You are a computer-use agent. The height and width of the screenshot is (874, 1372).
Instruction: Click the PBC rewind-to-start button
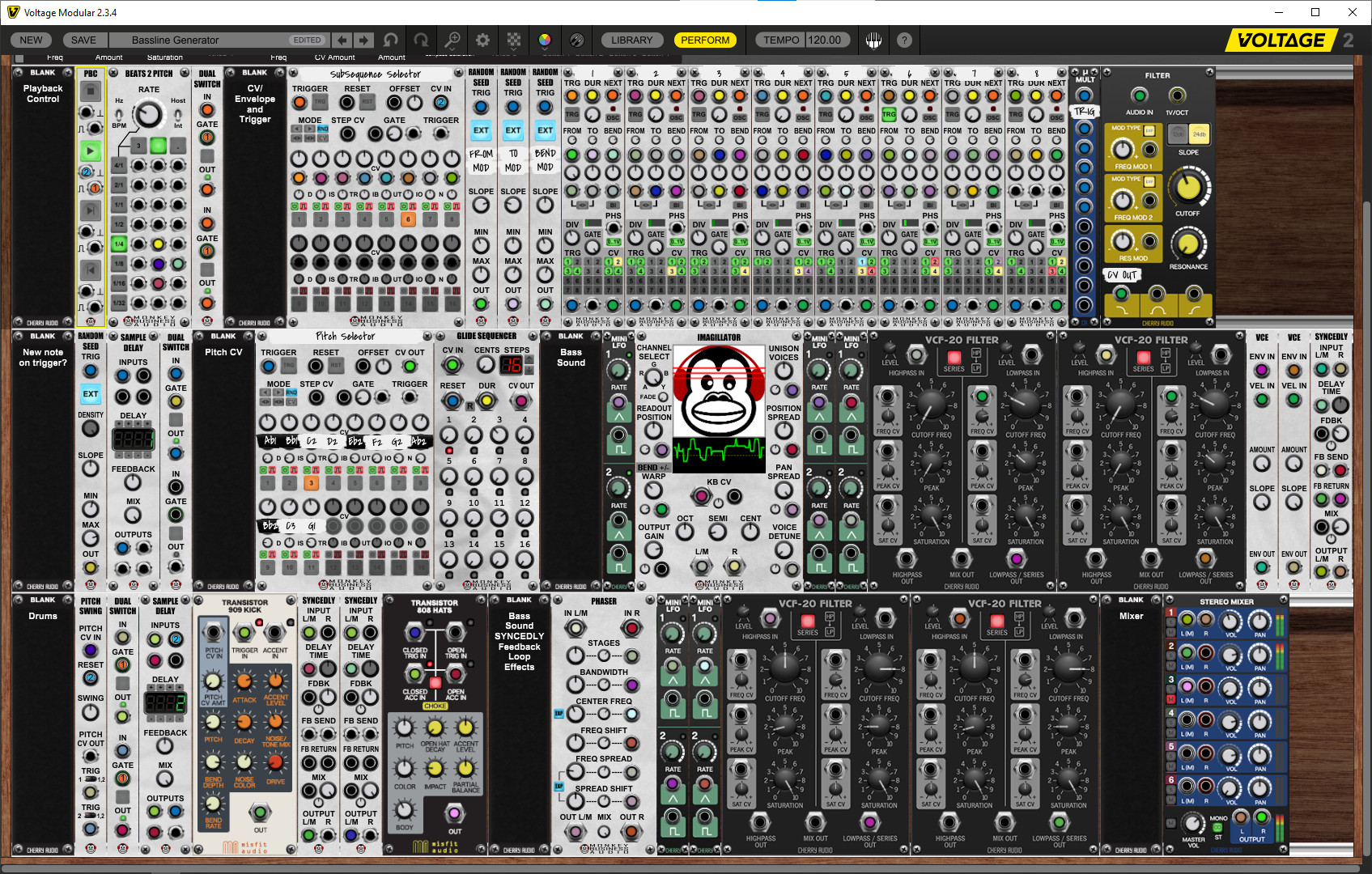[90, 269]
